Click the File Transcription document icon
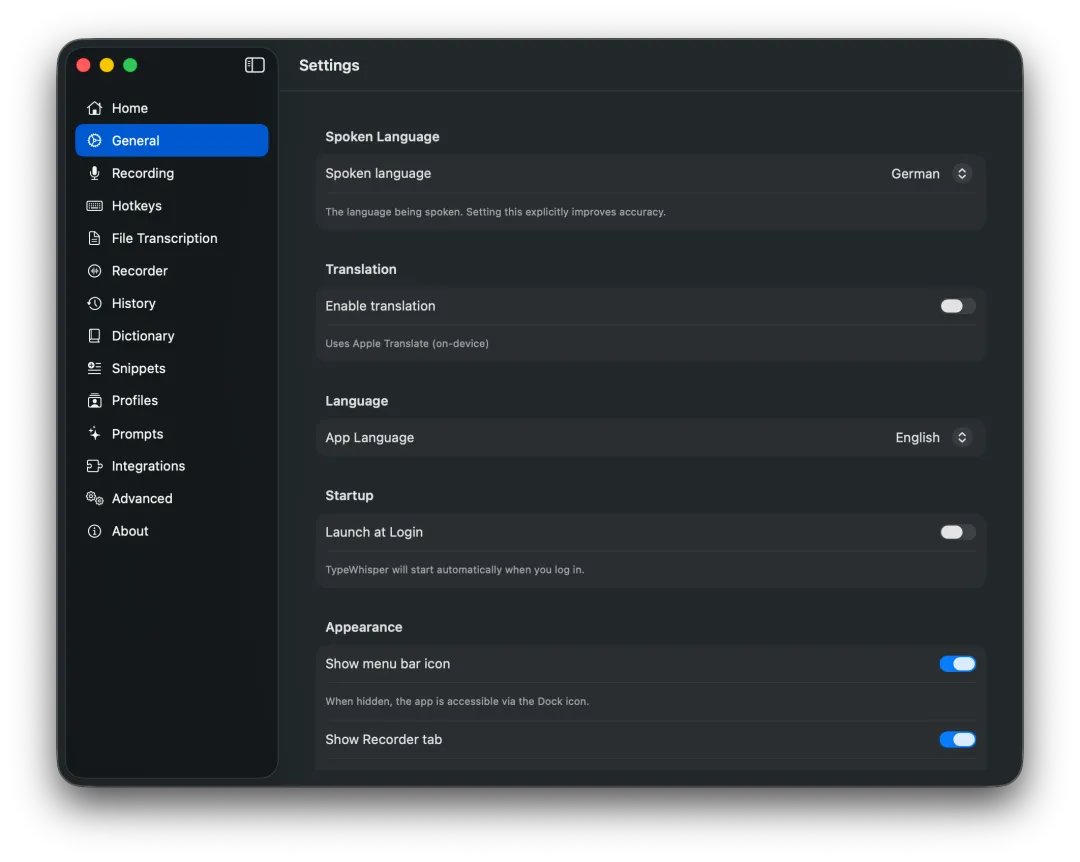 click(94, 238)
